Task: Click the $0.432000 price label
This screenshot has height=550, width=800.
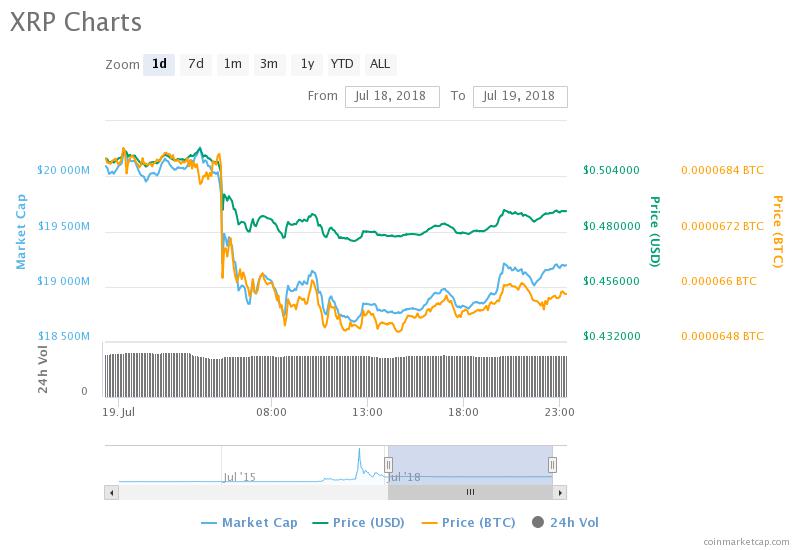Action: coord(611,336)
